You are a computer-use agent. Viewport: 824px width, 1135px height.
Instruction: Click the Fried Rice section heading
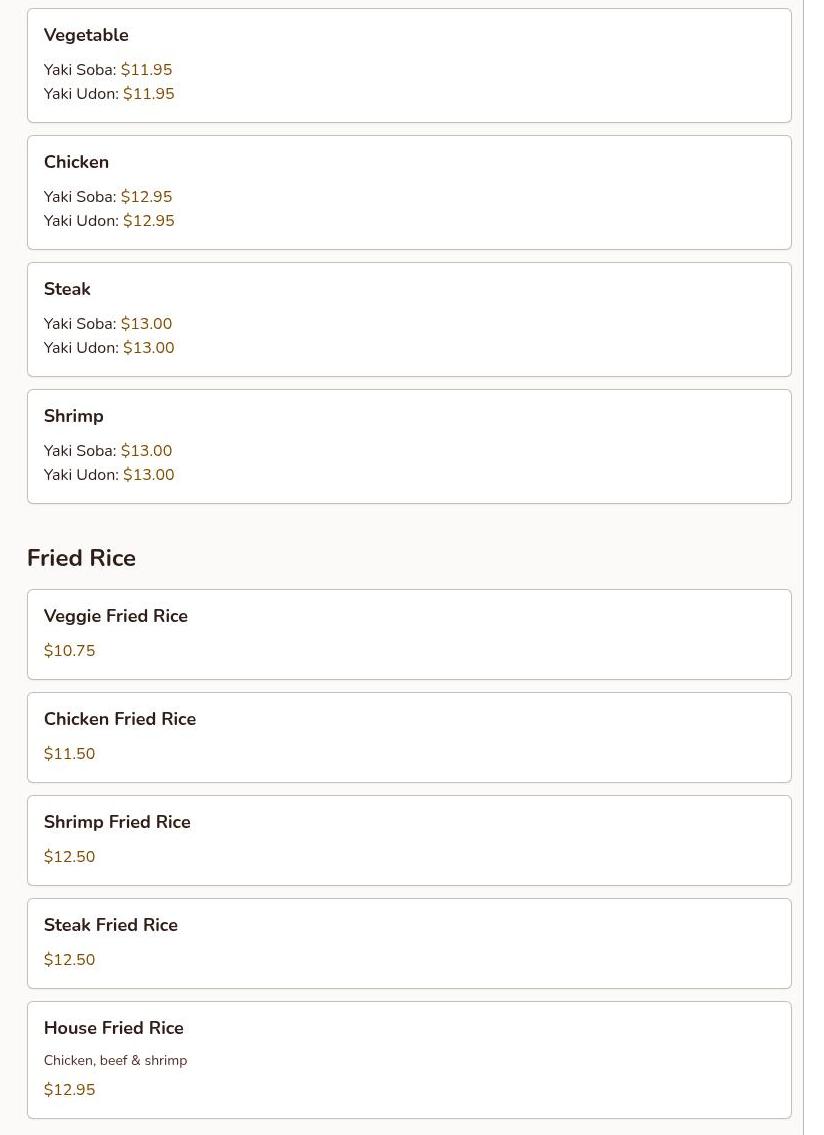pyautogui.click(x=81, y=557)
